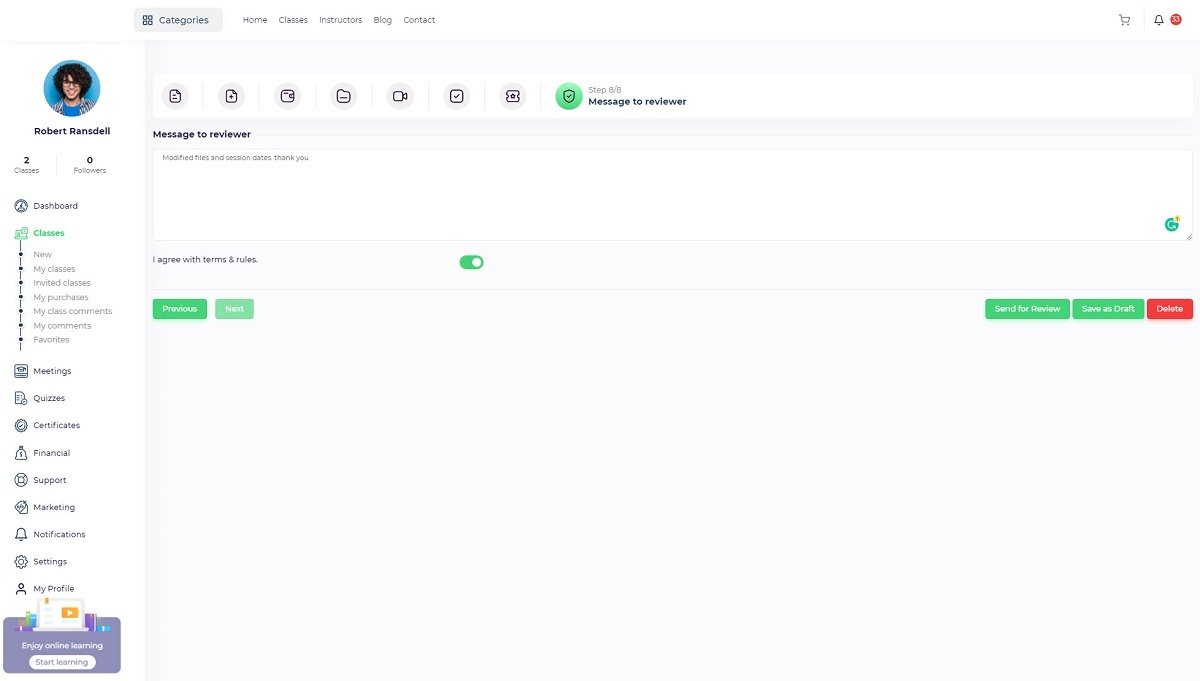Go to the wallet pricing step icon
The image size is (1200, 681).
[288, 96]
